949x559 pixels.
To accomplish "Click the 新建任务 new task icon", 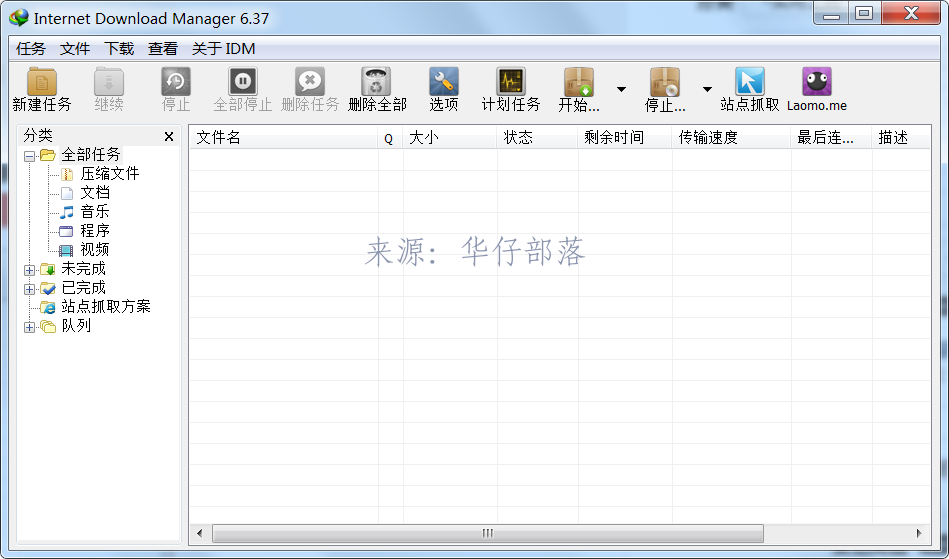I will click(x=42, y=82).
